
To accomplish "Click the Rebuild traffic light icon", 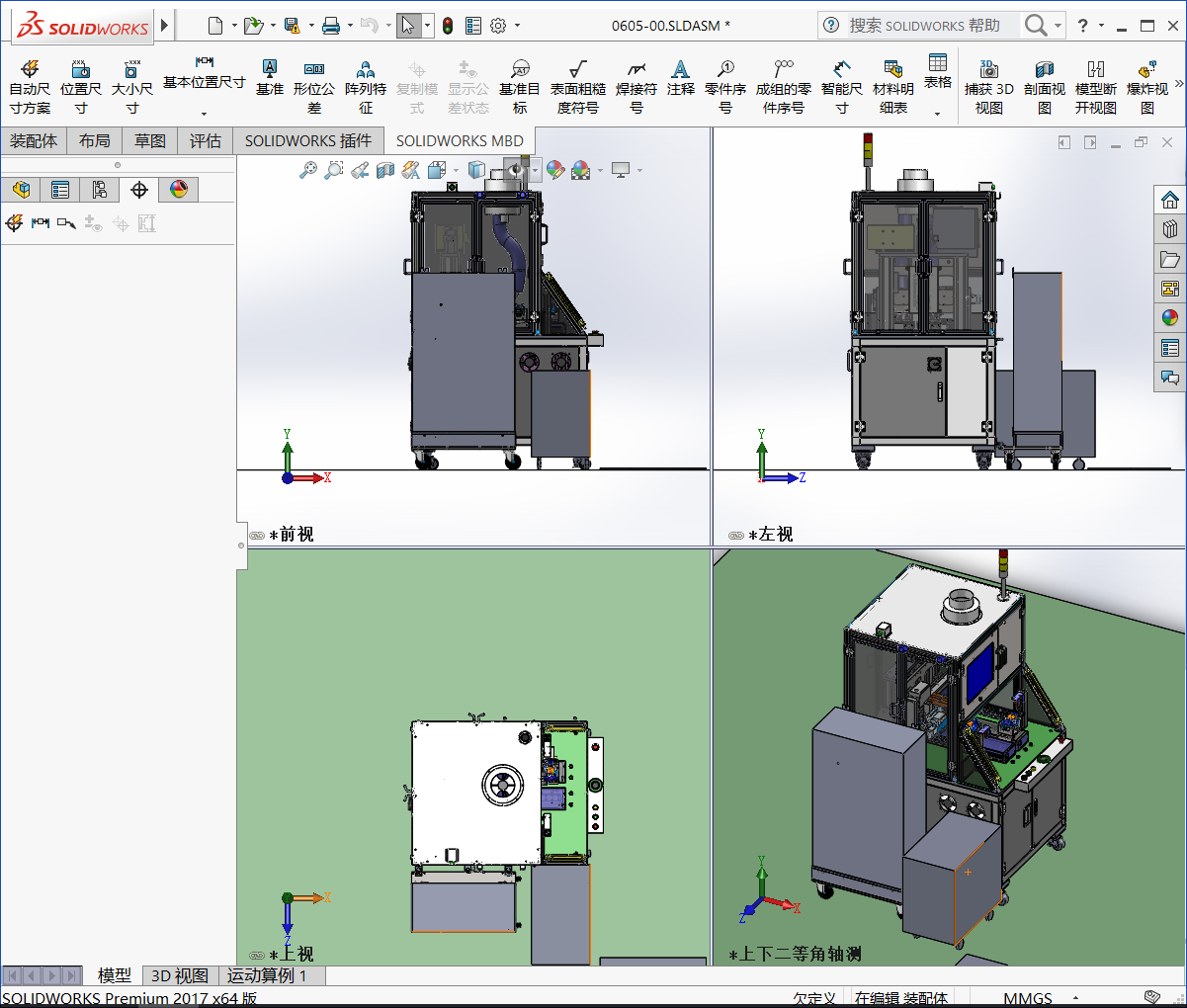I will (448, 26).
